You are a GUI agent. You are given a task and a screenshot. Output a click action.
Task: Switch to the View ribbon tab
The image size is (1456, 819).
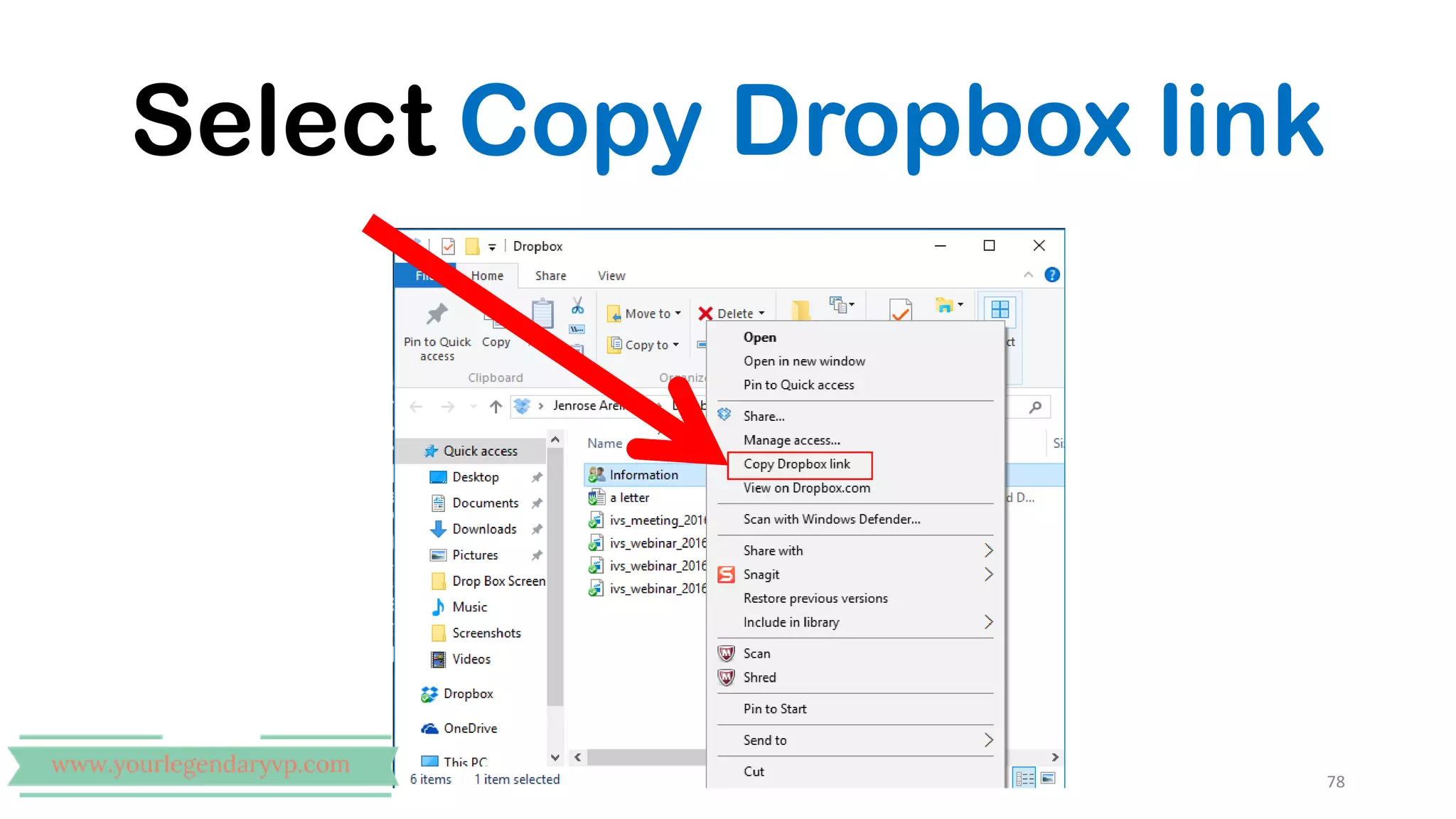(x=611, y=276)
